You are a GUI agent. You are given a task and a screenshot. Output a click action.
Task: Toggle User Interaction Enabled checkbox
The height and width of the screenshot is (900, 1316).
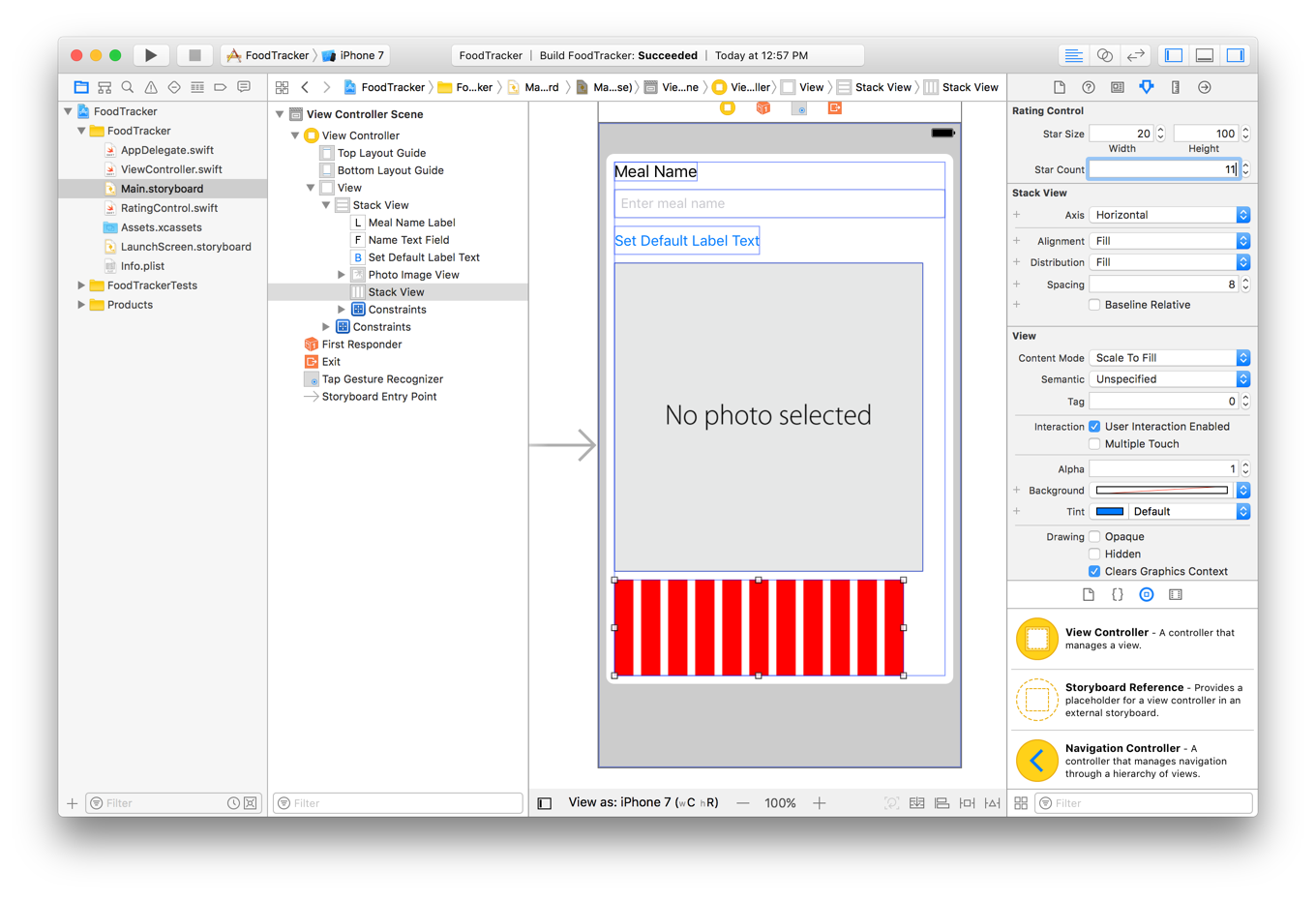1094,427
